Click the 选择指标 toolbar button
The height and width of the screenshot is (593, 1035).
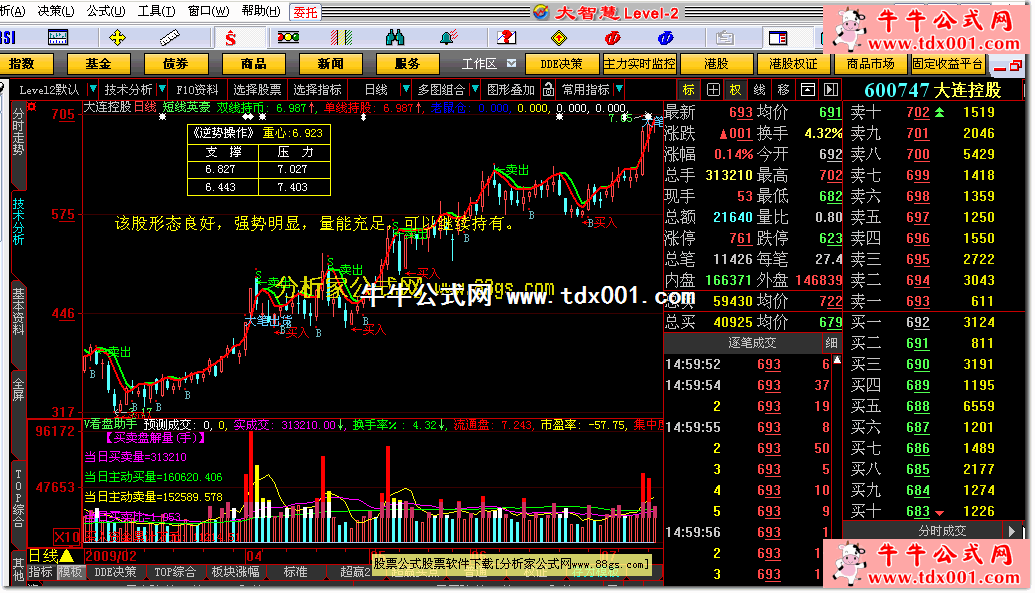point(317,89)
